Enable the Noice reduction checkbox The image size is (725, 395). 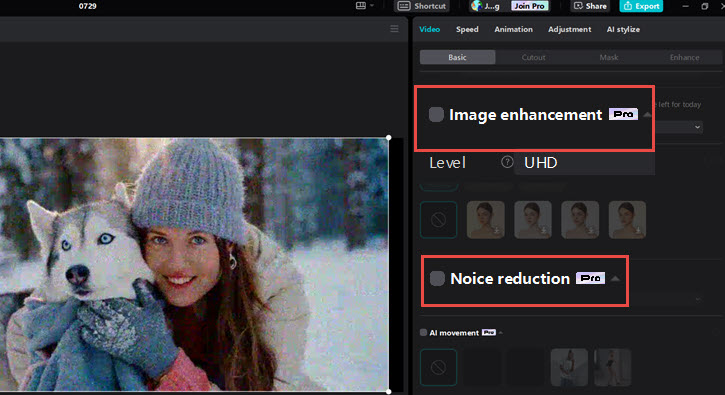pyautogui.click(x=437, y=278)
